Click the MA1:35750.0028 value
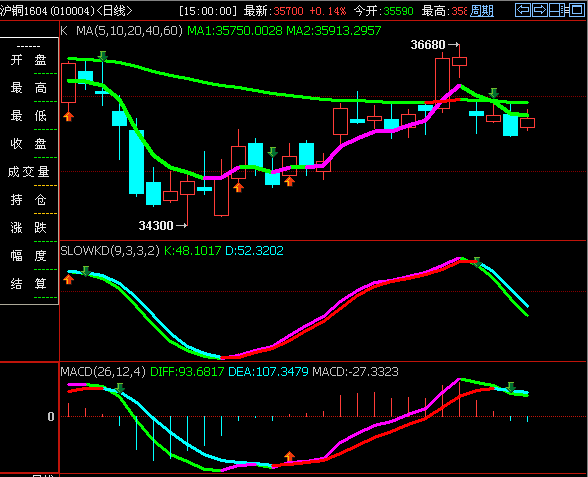Viewport: 588px width, 477px height. click(235, 31)
